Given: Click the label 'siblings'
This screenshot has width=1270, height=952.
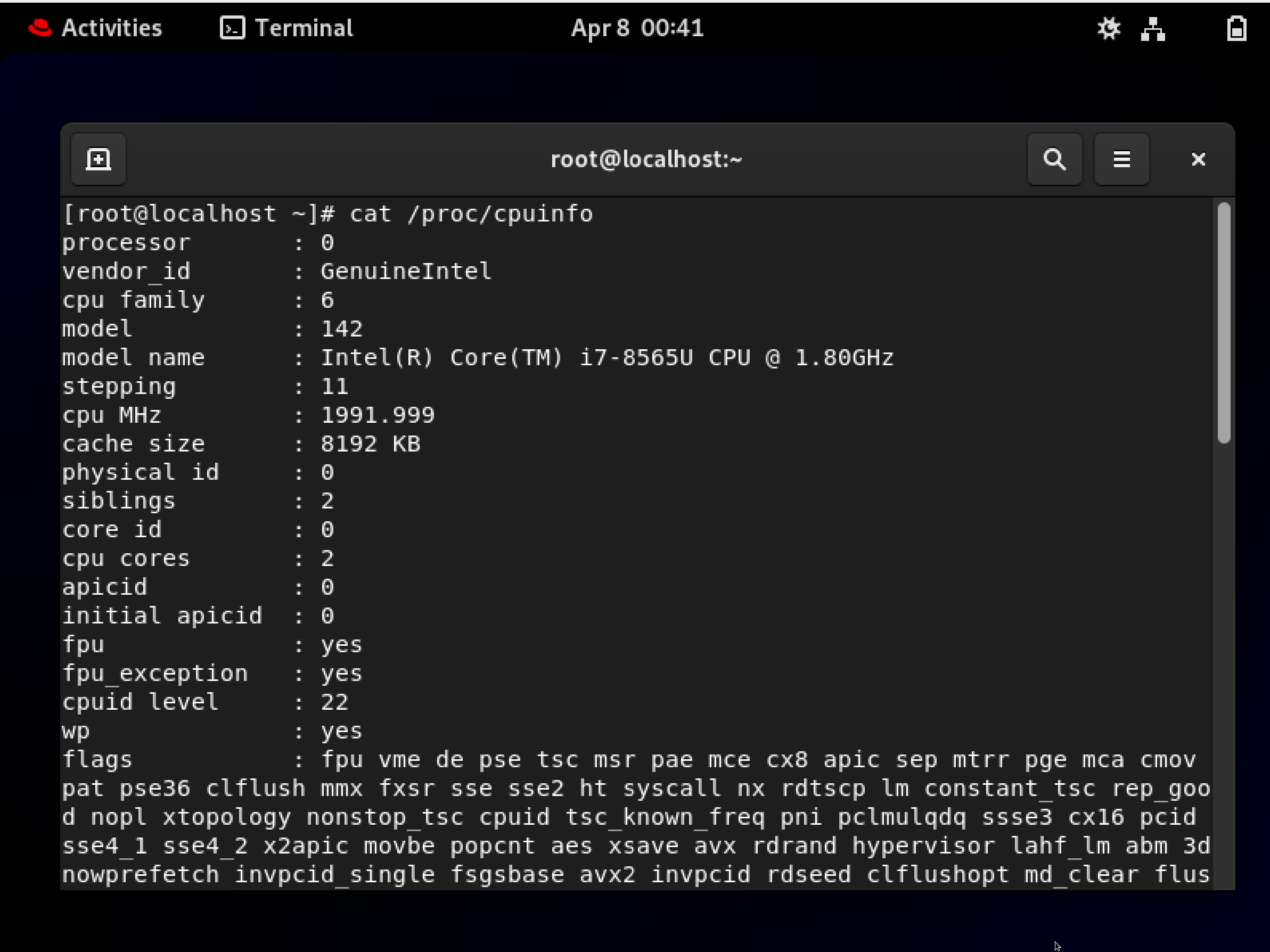Looking at the screenshot, I should coord(119,501).
